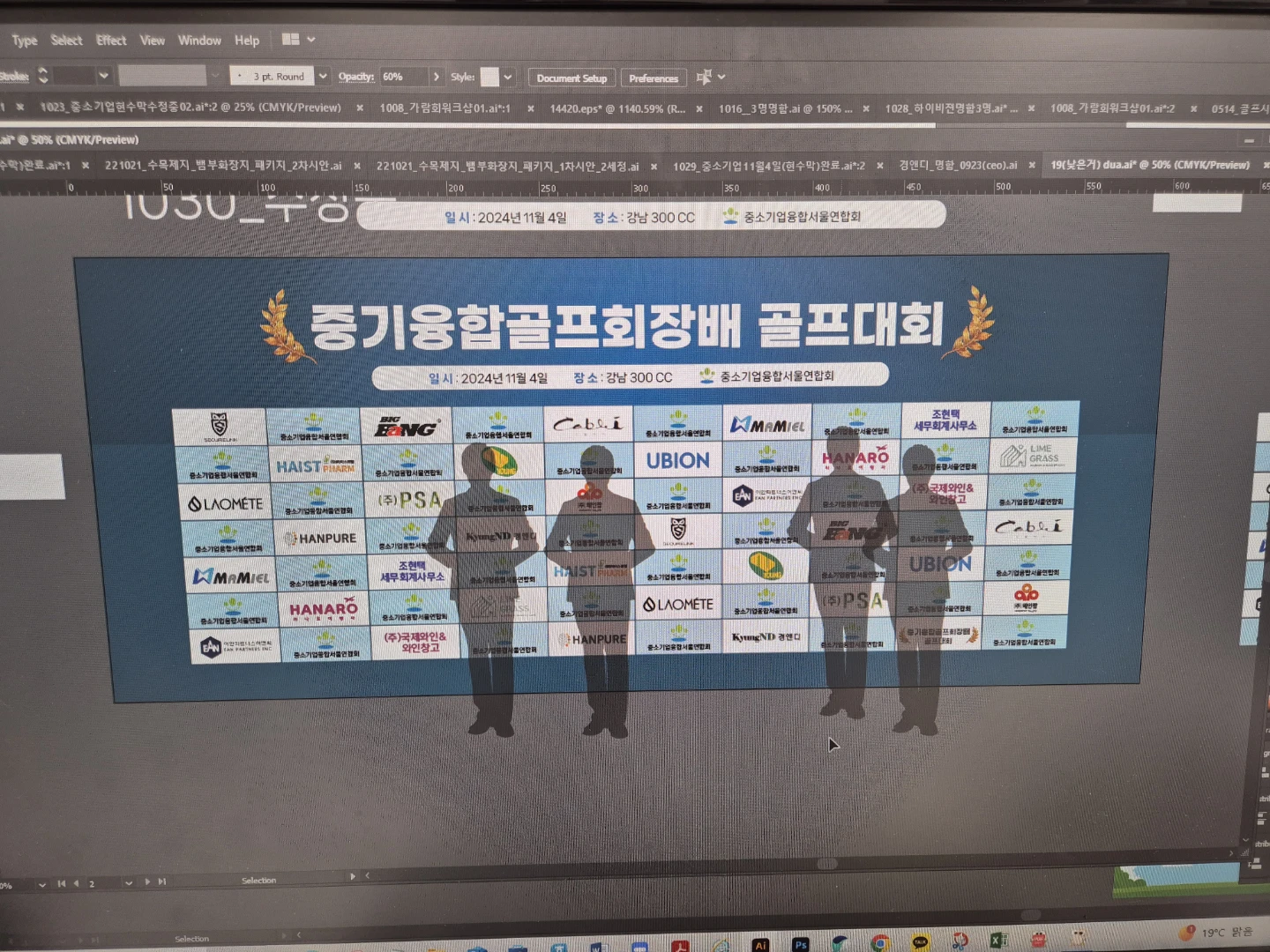Click the horizontal scrollbar thumb
The image size is (1270, 952).
click(x=827, y=864)
